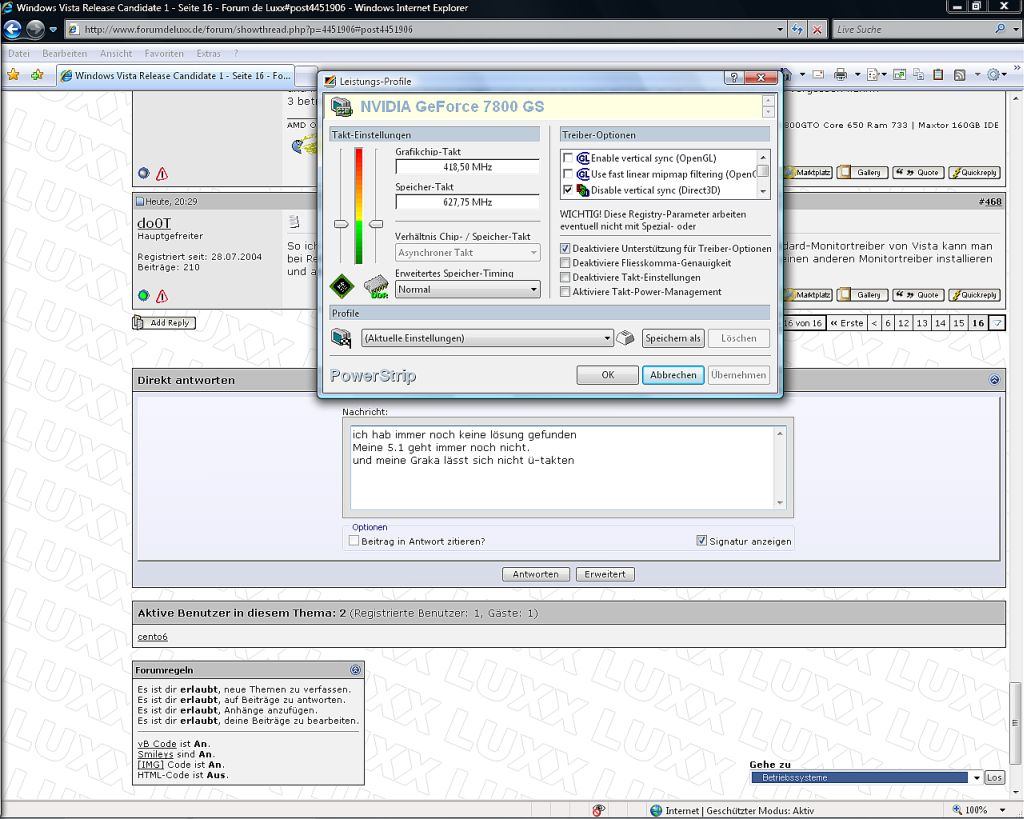Click the Page icon in the IE toolbar
The width and height of the screenshot is (1024, 819).
pyautogui.click(x=872, y=74)
